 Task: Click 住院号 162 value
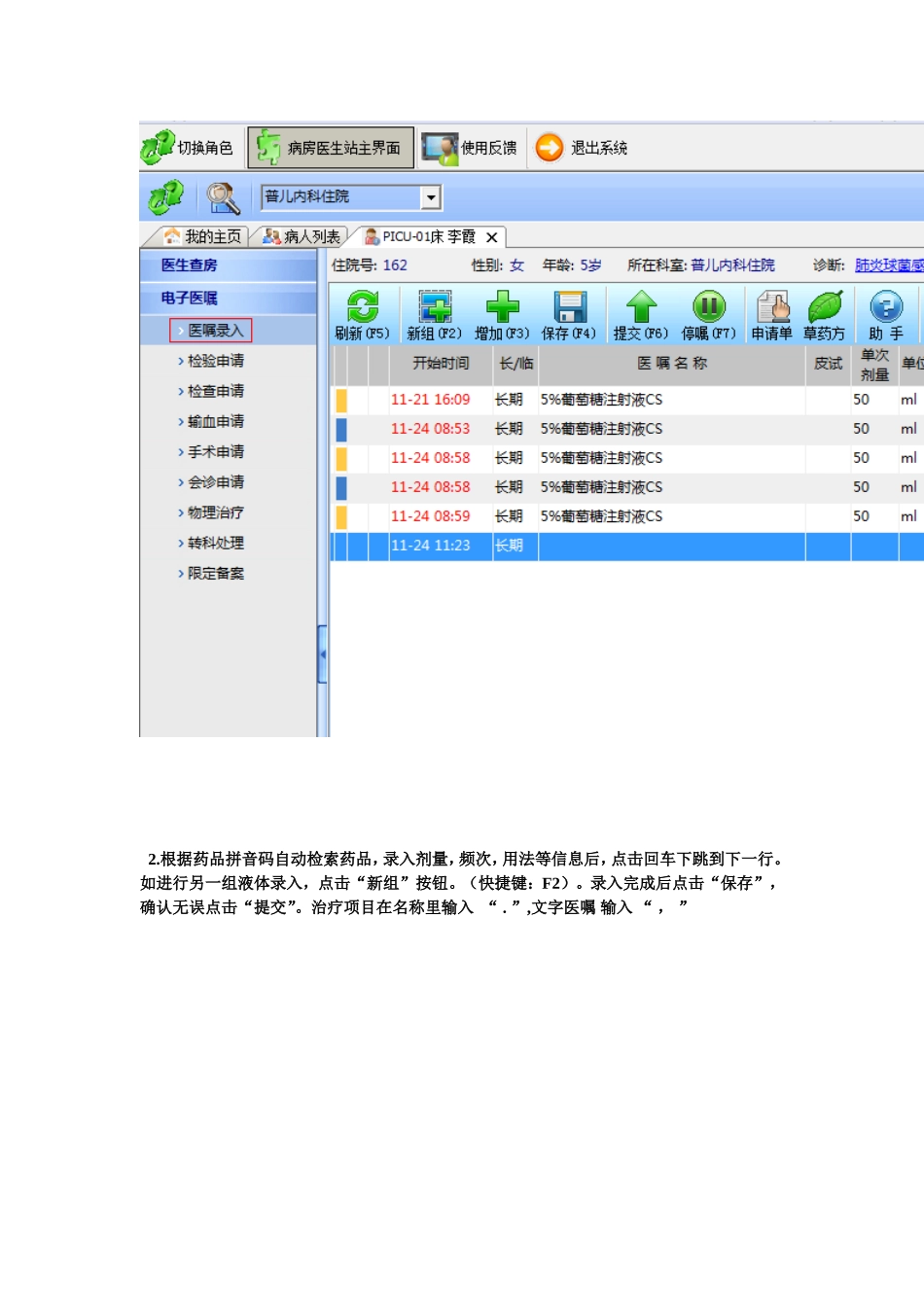pos(395,265)
